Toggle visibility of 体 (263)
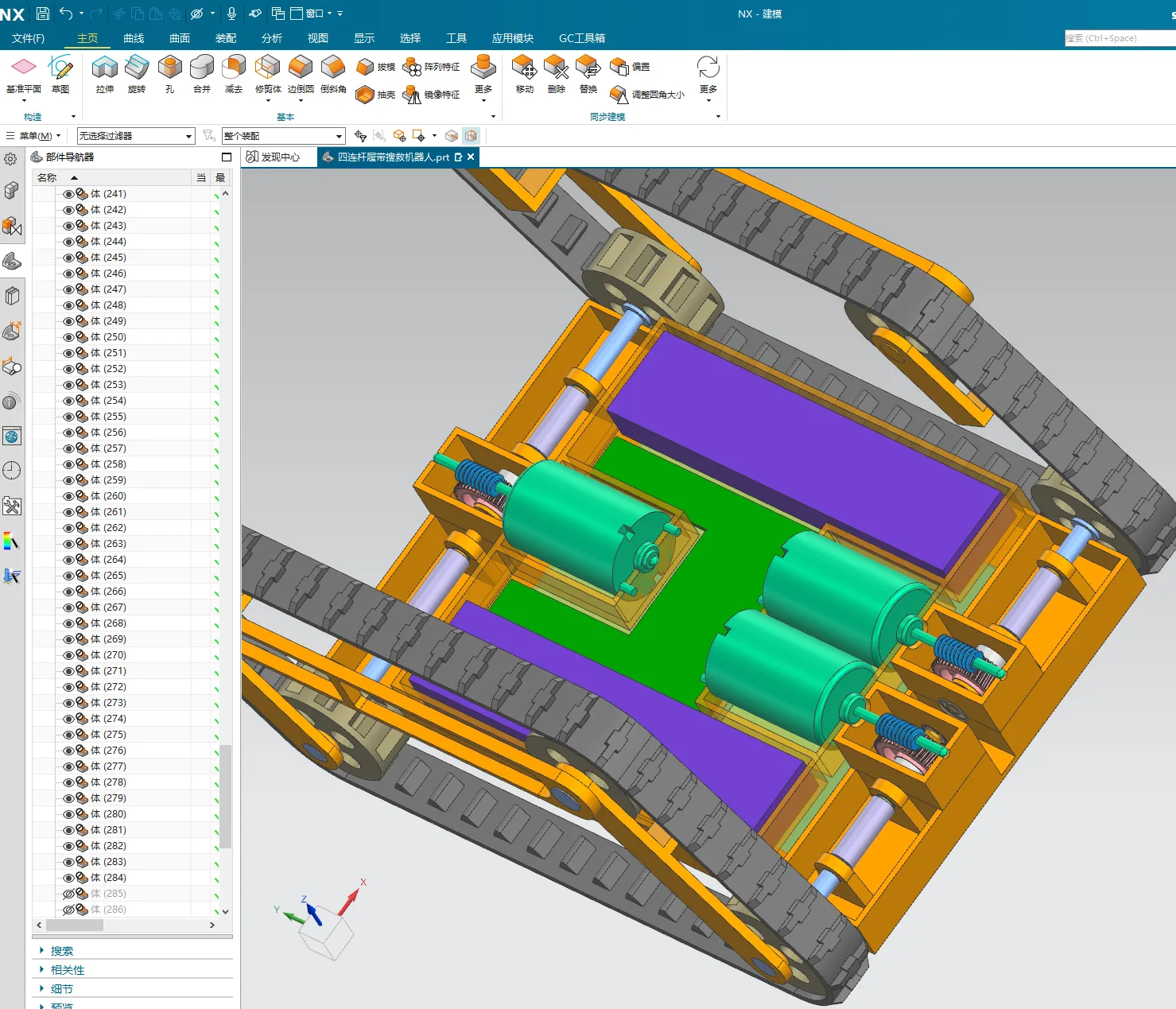1176x1009 pixels. [68, 544]
